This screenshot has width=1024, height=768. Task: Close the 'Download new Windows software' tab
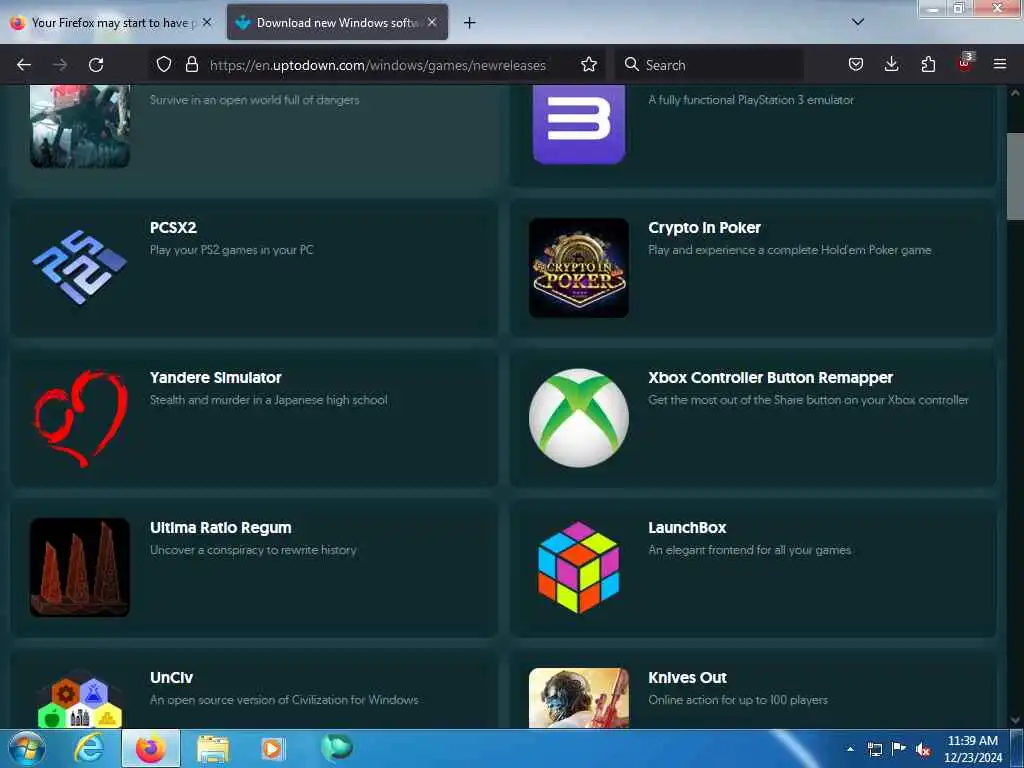432,22
